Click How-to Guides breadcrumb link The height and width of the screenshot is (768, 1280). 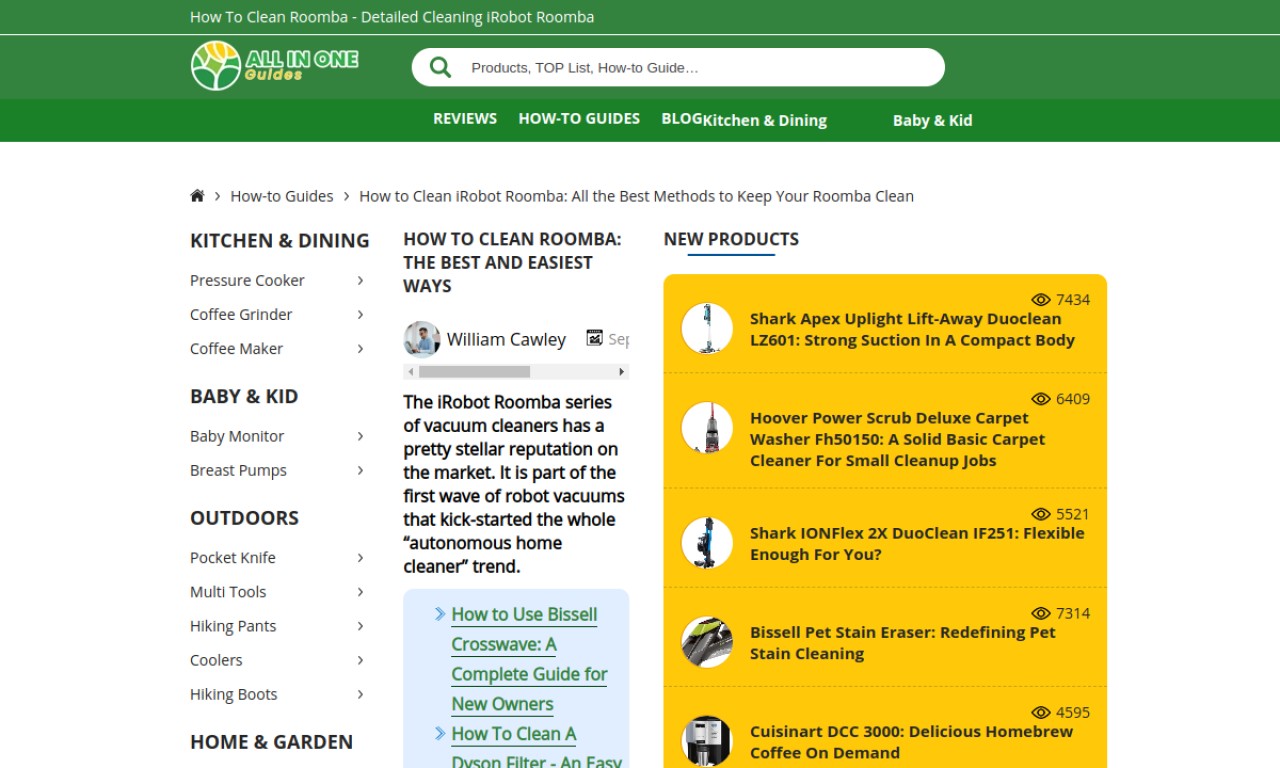pyautogui.click(x=282, y=196)
